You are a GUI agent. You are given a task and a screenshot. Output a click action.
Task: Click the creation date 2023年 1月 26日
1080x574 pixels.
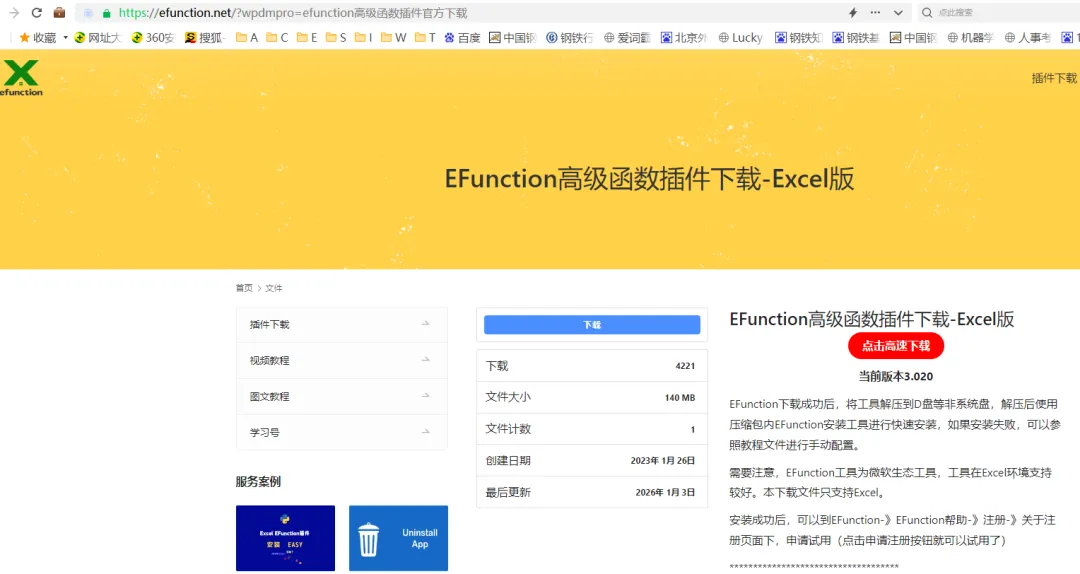(x=663, y=460)
